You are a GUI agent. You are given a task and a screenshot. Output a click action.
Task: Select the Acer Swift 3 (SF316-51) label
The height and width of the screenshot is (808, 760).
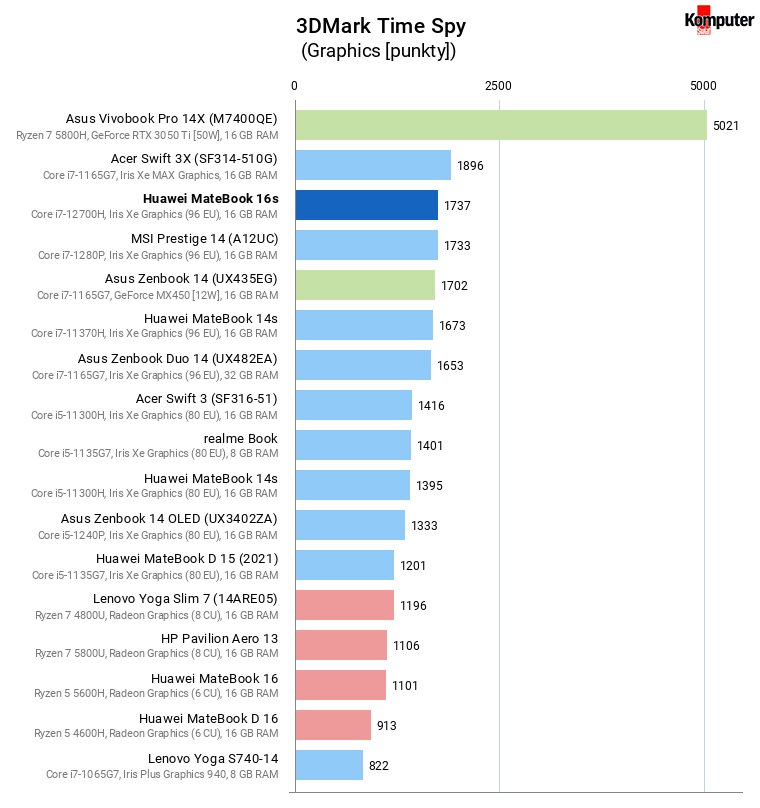tap(207, 398)
